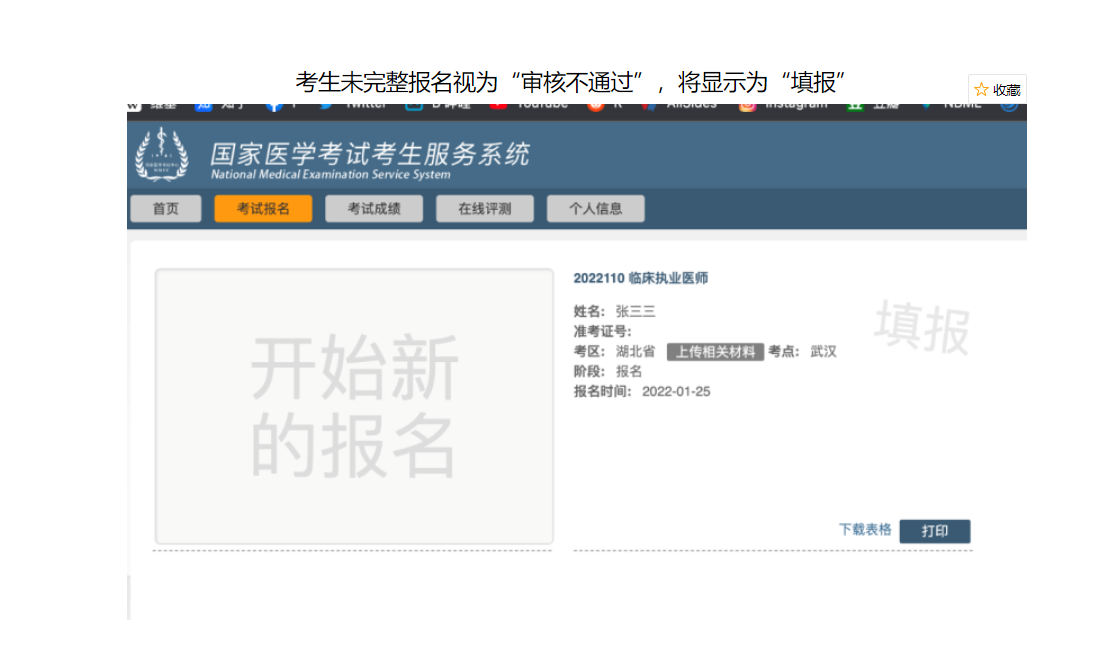Switch to the 考试成绩 tab

coord(374,209)
